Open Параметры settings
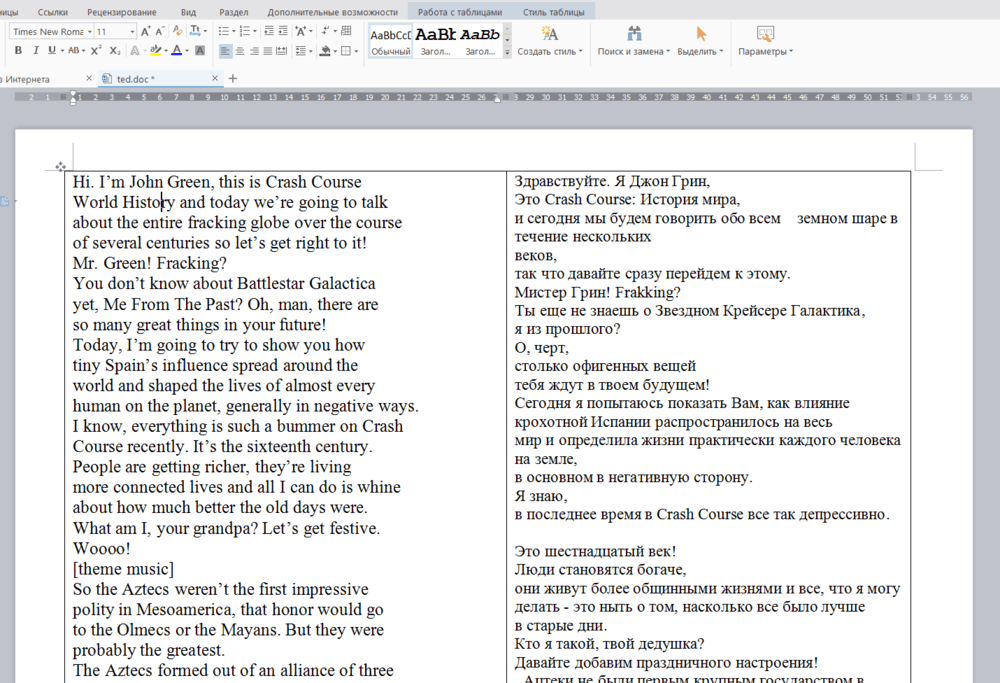This screenshot has width=1000, height=683. click(x=765, y=41)
